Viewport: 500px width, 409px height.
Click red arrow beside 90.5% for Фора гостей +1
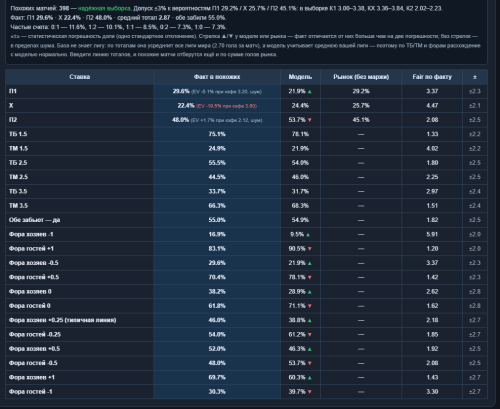(310, 249)
